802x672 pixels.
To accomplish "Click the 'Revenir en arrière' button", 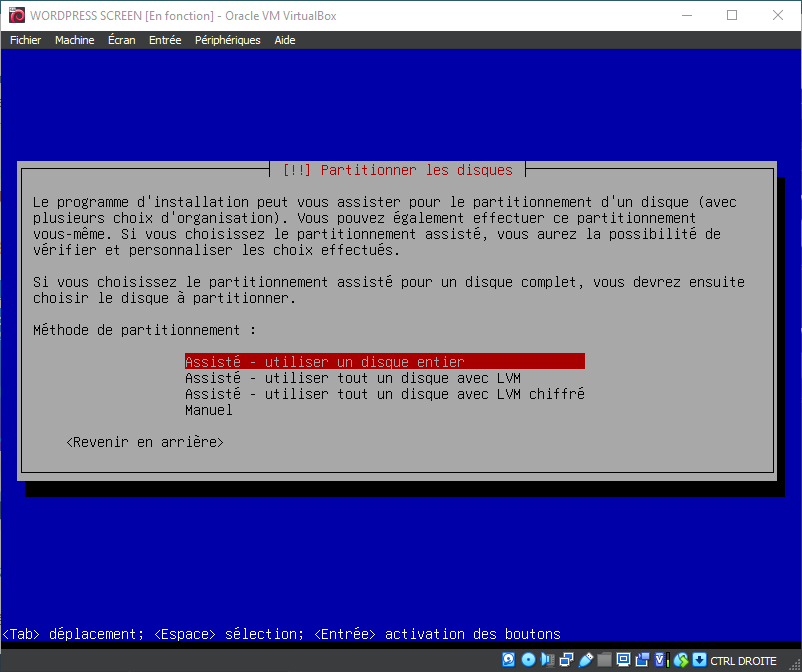I will pos(145,442).
